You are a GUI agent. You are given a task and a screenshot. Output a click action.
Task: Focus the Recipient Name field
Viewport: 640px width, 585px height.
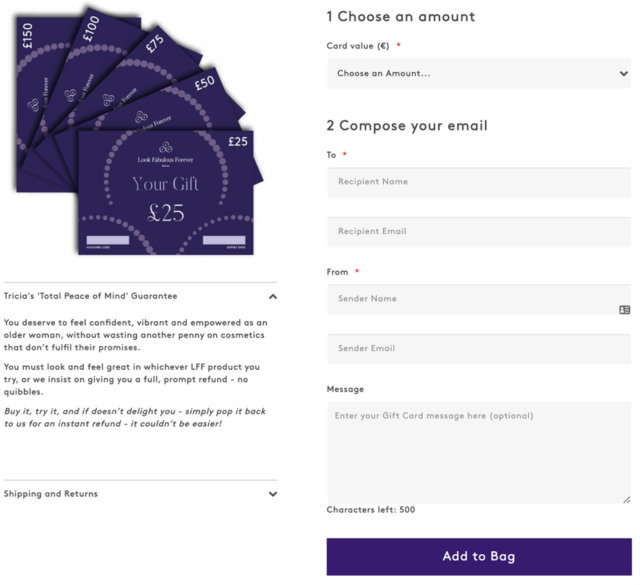coord(478,182)
